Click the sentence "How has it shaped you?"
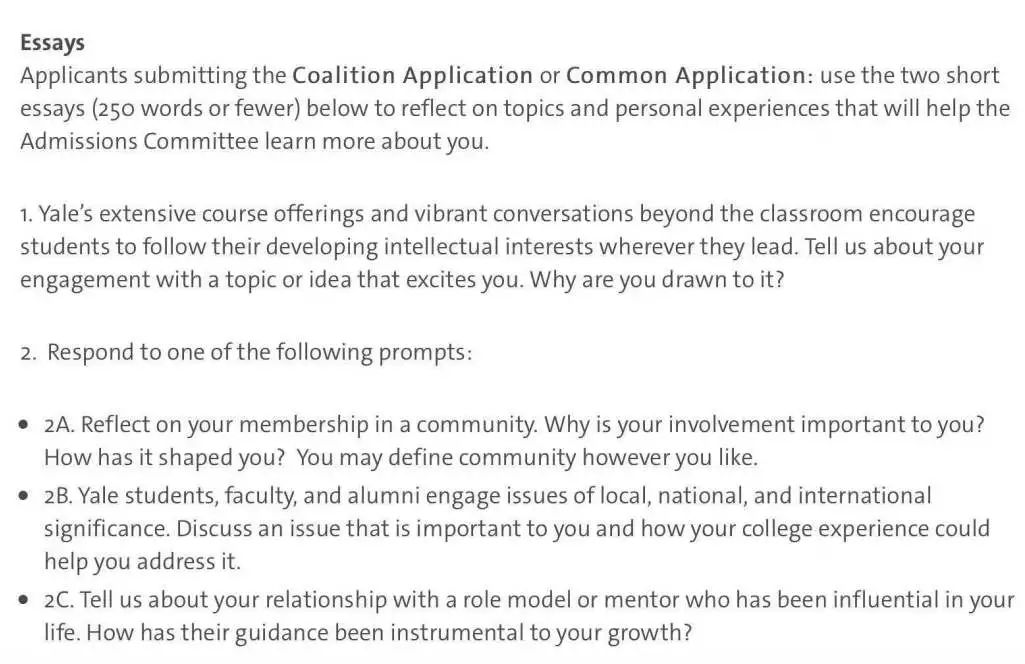This screenshot has height=664, width=1025. [165, 457]
